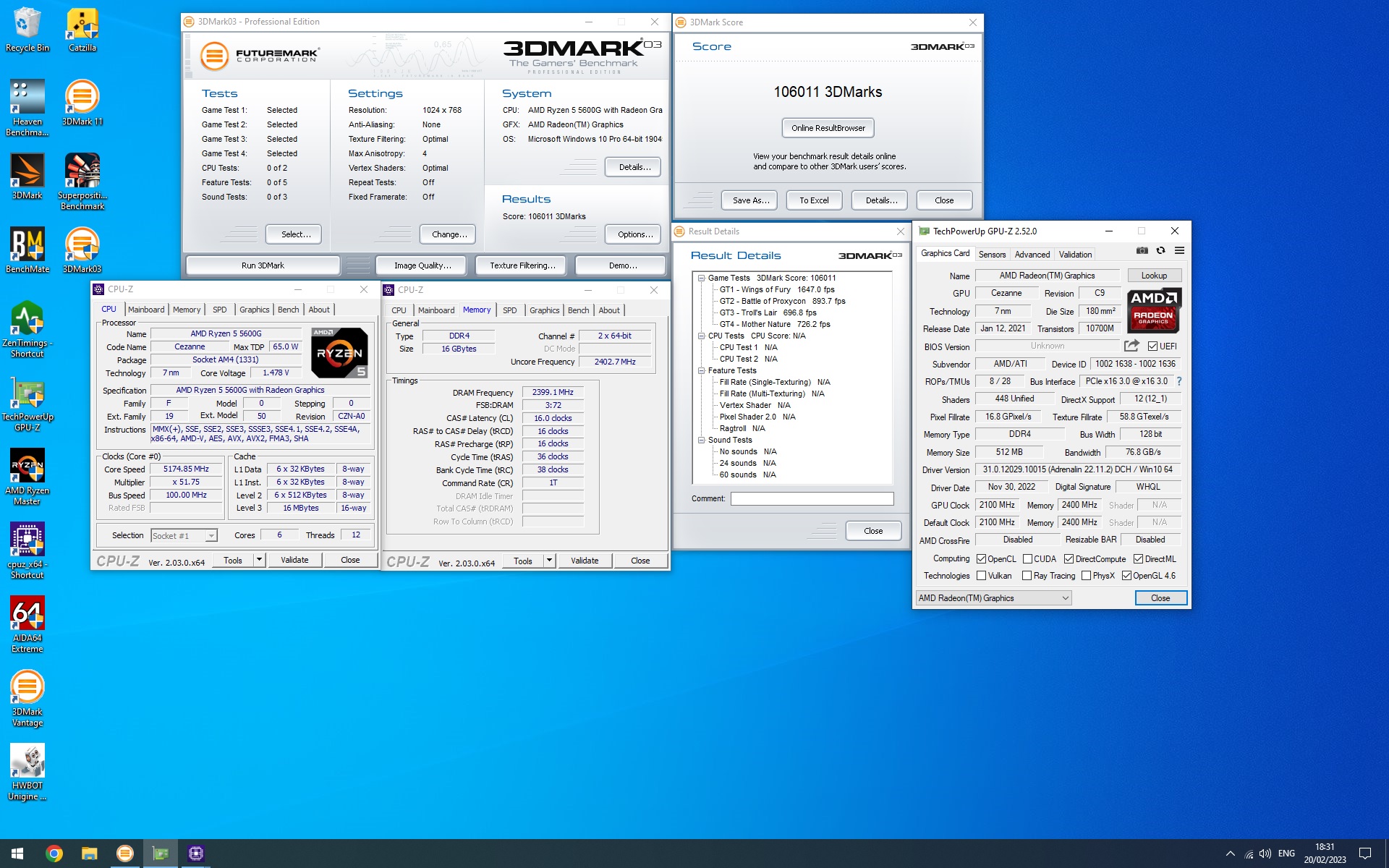Switch to Mainboard tab in left CPU-Z
The image size is (1389, 868).
coord(146,310)
